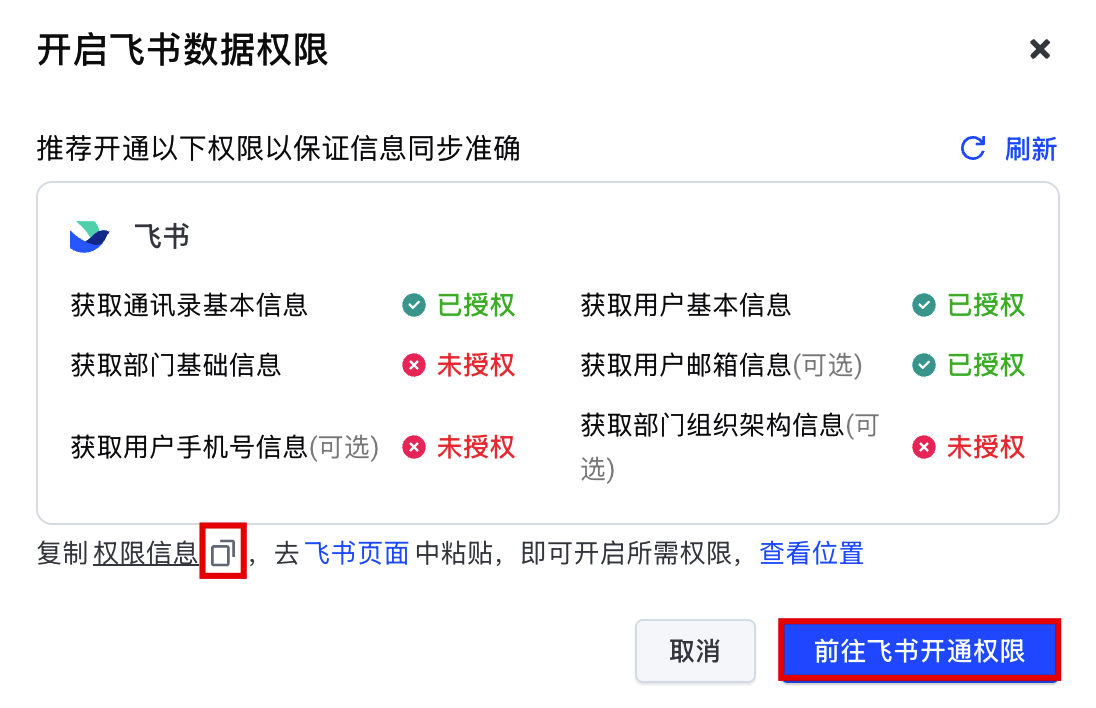Click the 开启飞书数据权限 dialog title

click(182, 50)
